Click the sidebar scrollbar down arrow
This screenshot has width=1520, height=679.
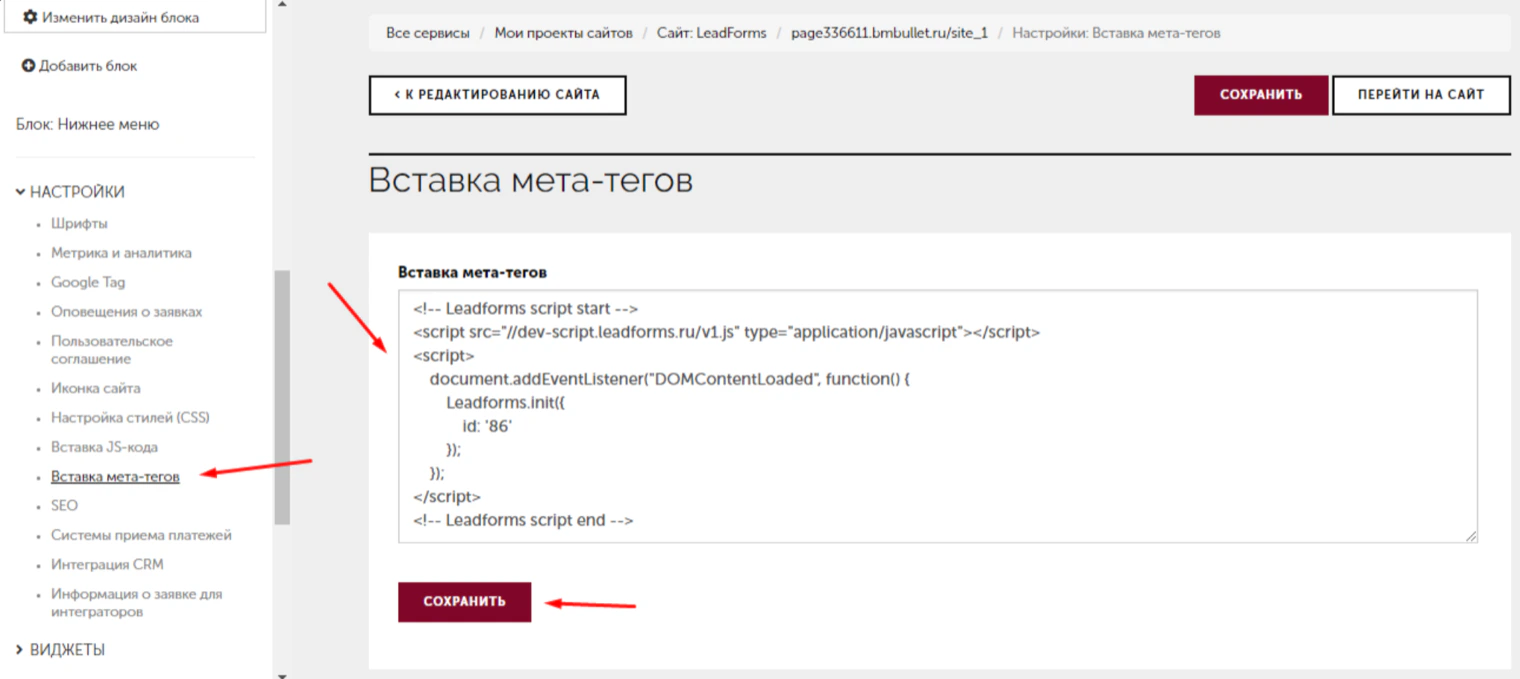(x=282, y=674)
